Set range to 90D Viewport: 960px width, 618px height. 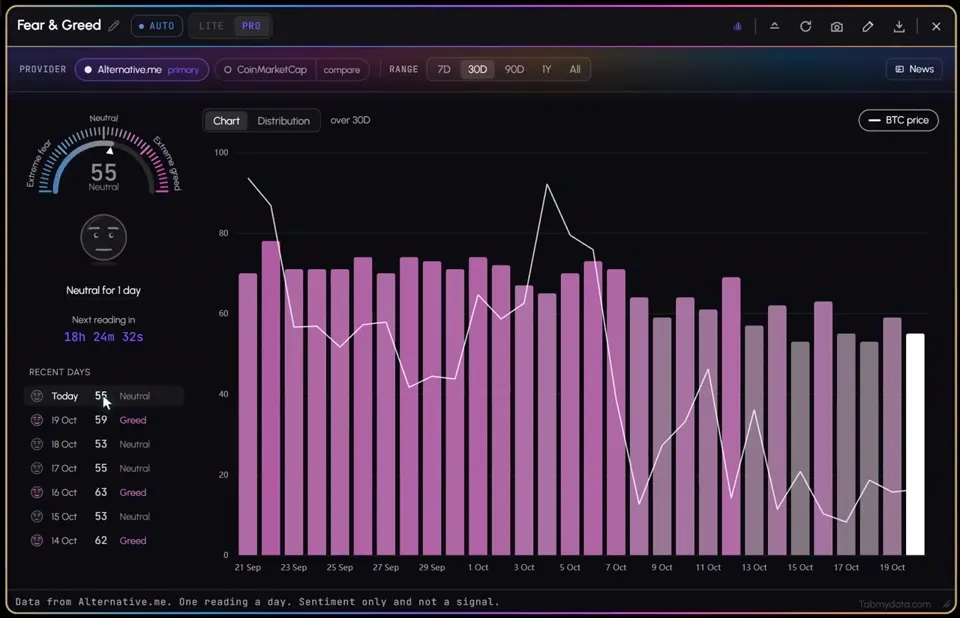(x=514, y=69)
